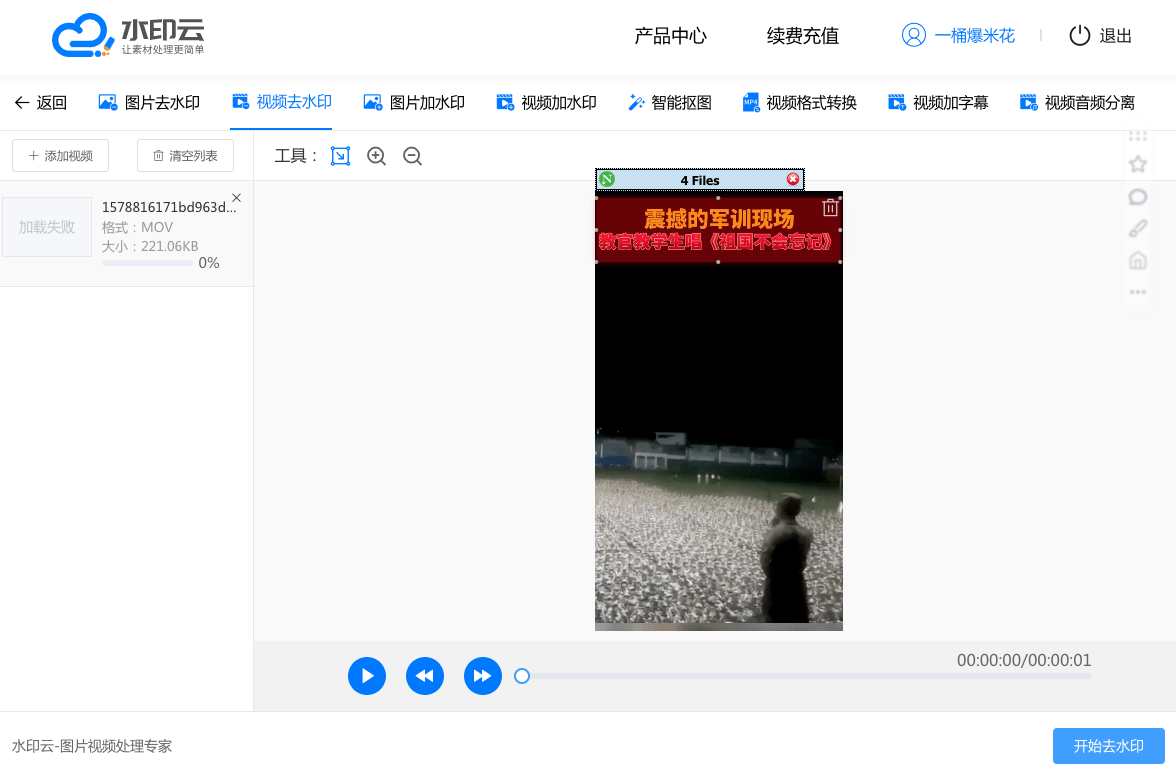This screenshot has width=1176, height=770.
Task: Click the 水印云-图片视频处理专家 footer text
Action: click(92, 746)
